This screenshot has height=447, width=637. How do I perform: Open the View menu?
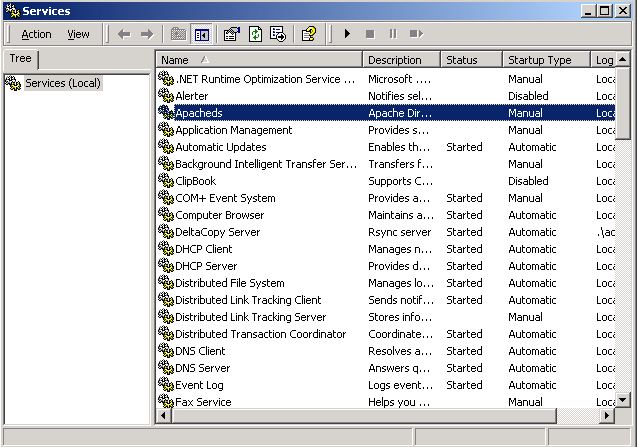click(x=78, y=34)
